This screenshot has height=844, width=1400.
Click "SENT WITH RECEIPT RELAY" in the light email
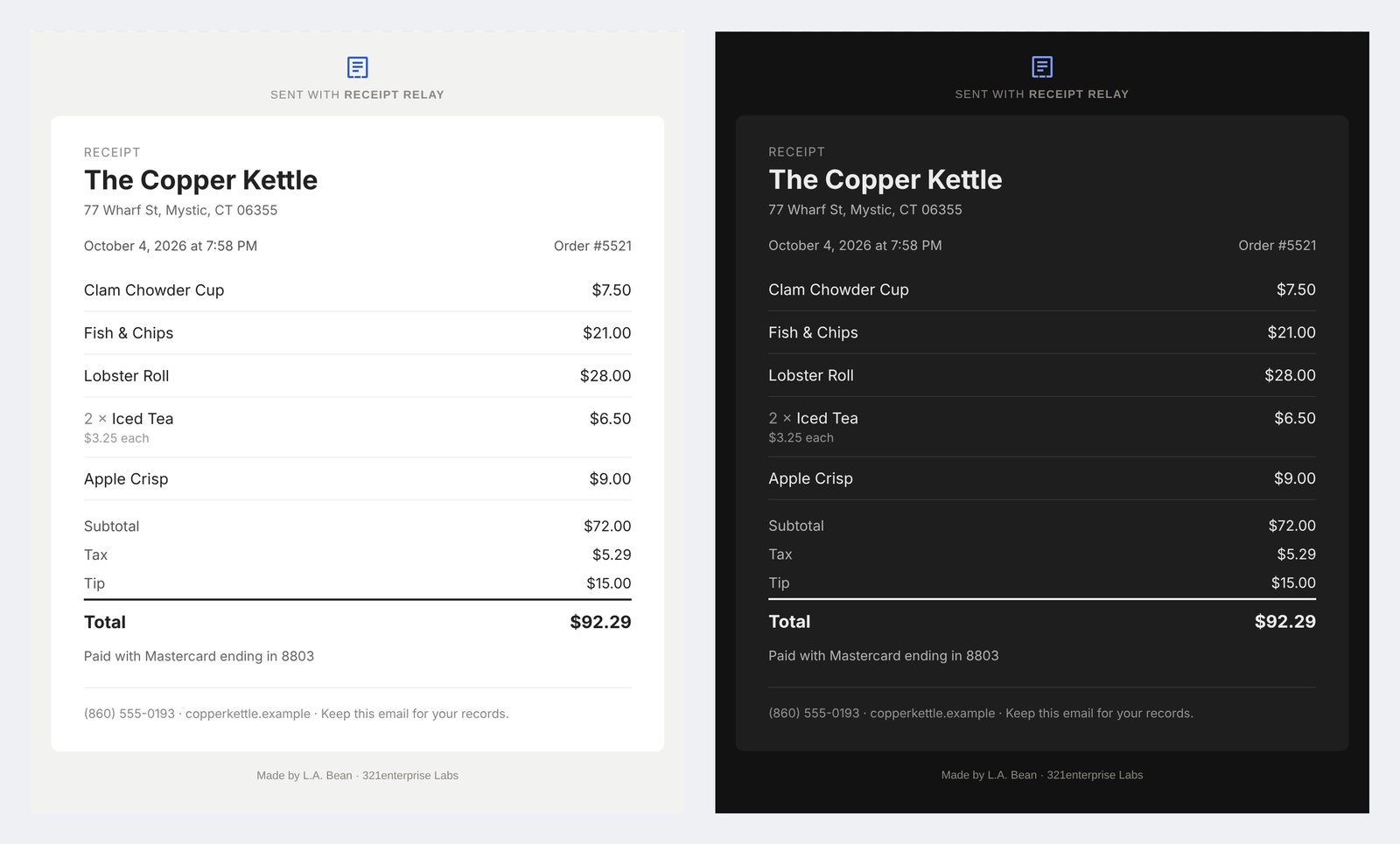tap(357, 94)
